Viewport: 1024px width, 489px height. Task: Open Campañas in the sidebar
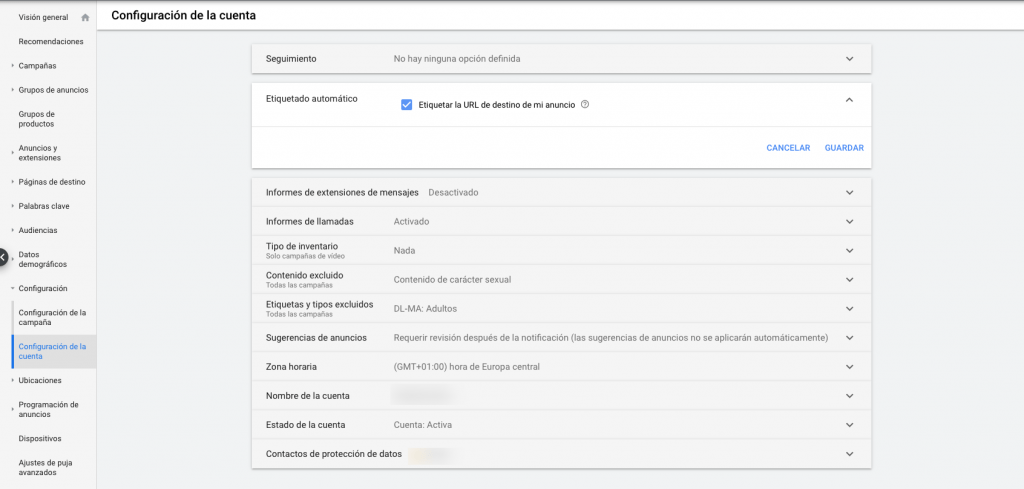(37, 66)
